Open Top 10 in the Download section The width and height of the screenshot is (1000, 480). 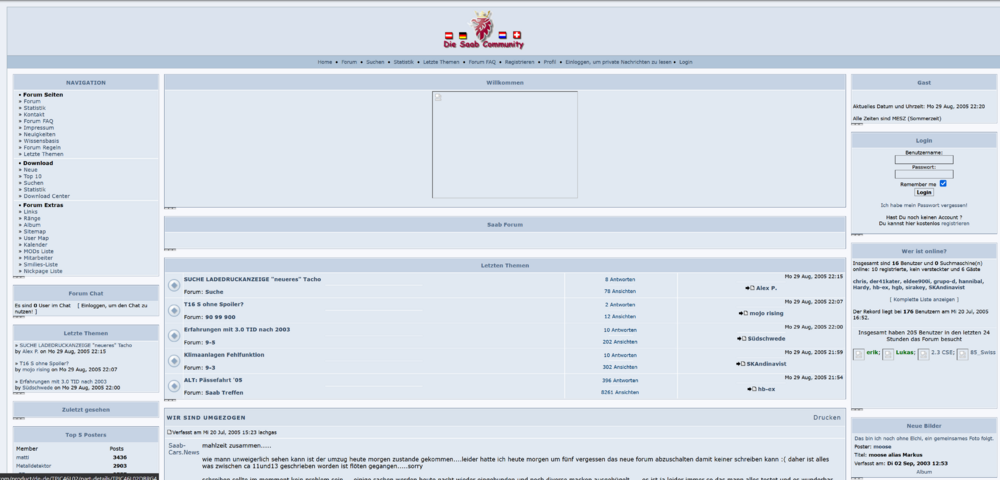[x=33, y=177]
